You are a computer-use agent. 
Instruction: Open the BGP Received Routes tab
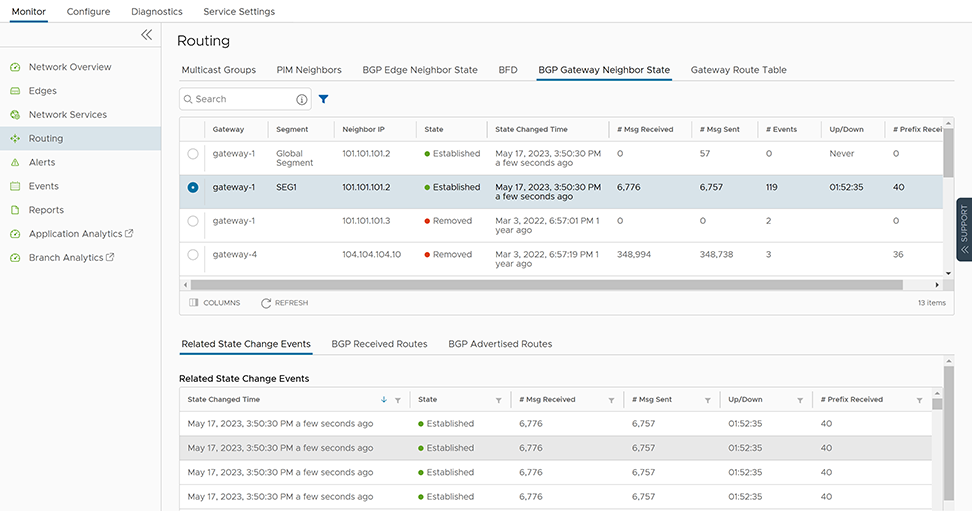[x=379, y=344]
